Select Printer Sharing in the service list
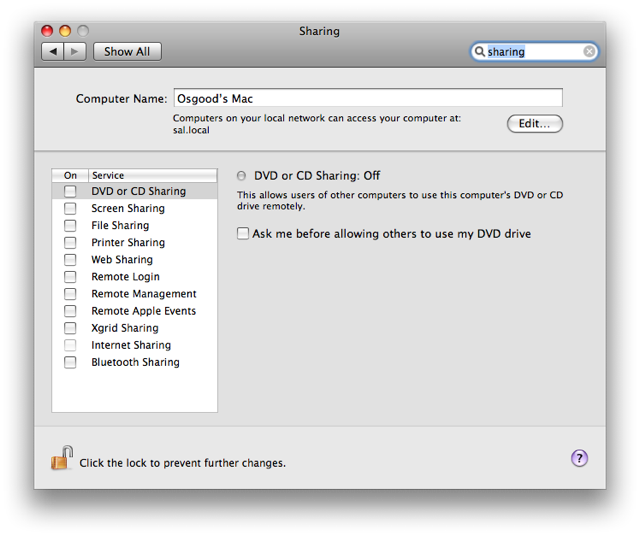 135,242
